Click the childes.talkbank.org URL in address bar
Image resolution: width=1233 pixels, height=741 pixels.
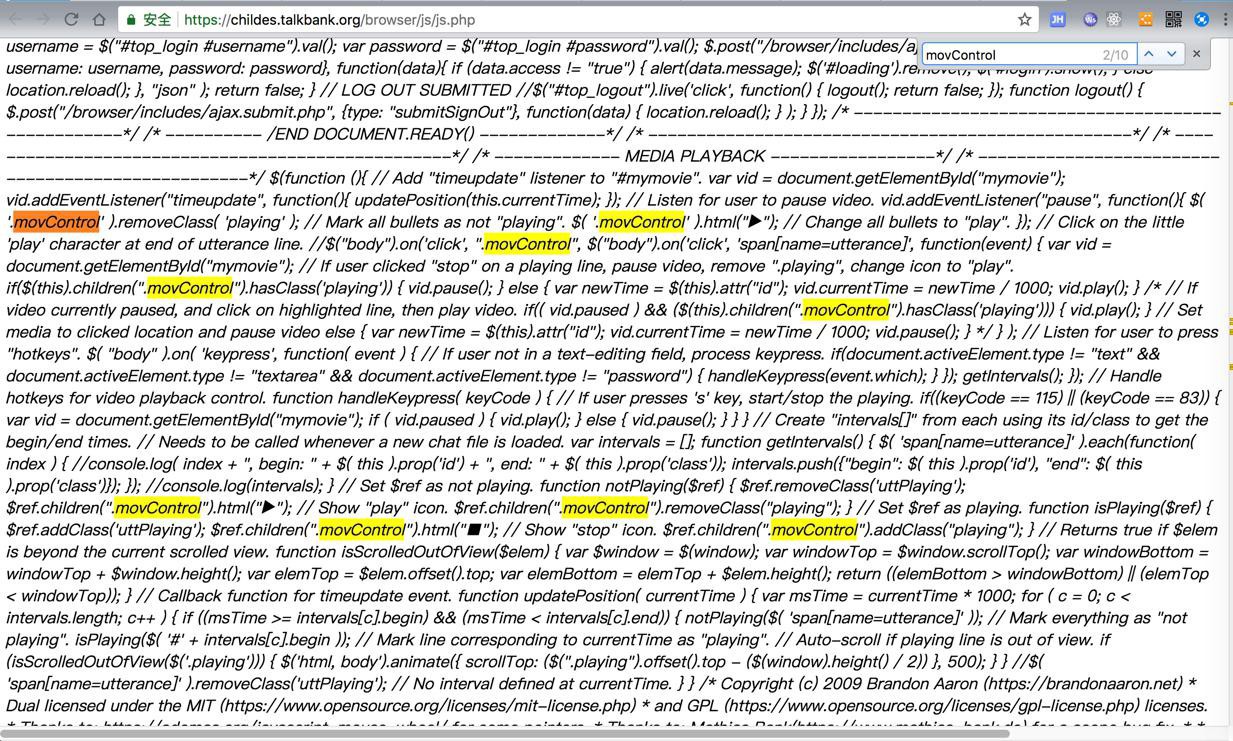point(330,19)
